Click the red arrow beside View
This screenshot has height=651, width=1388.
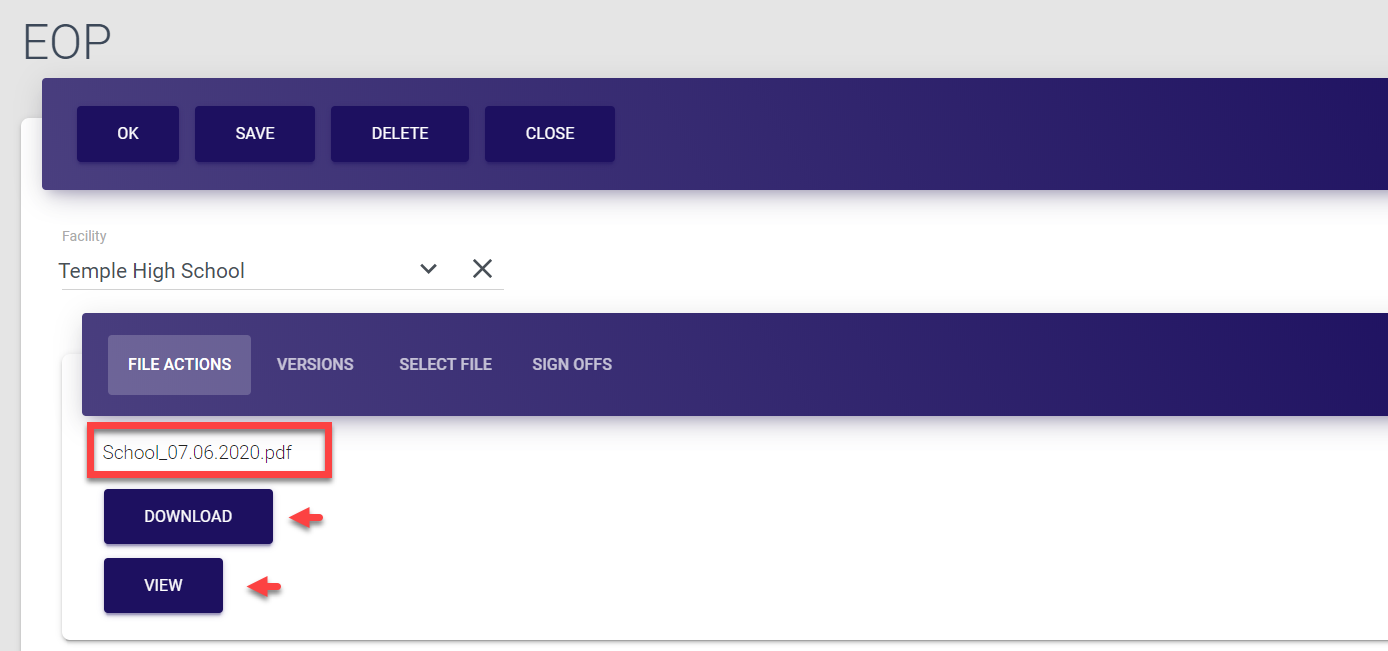pos(264,587)
